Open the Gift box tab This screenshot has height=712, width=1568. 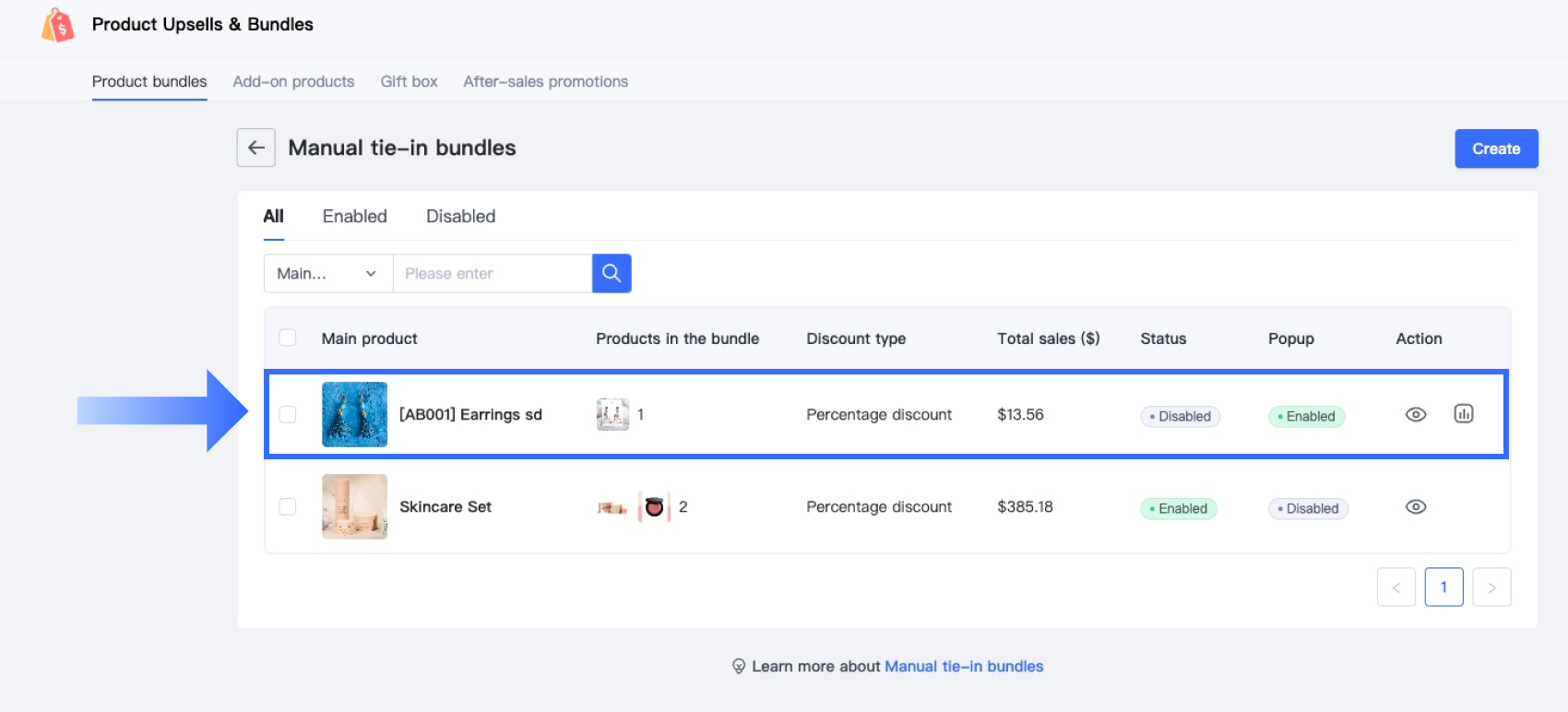[409, 81]
